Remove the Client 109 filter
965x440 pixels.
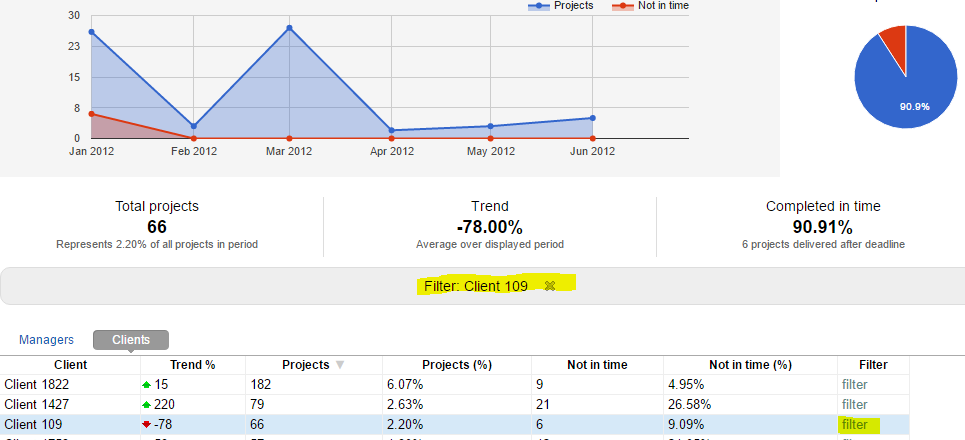(549, 286)
